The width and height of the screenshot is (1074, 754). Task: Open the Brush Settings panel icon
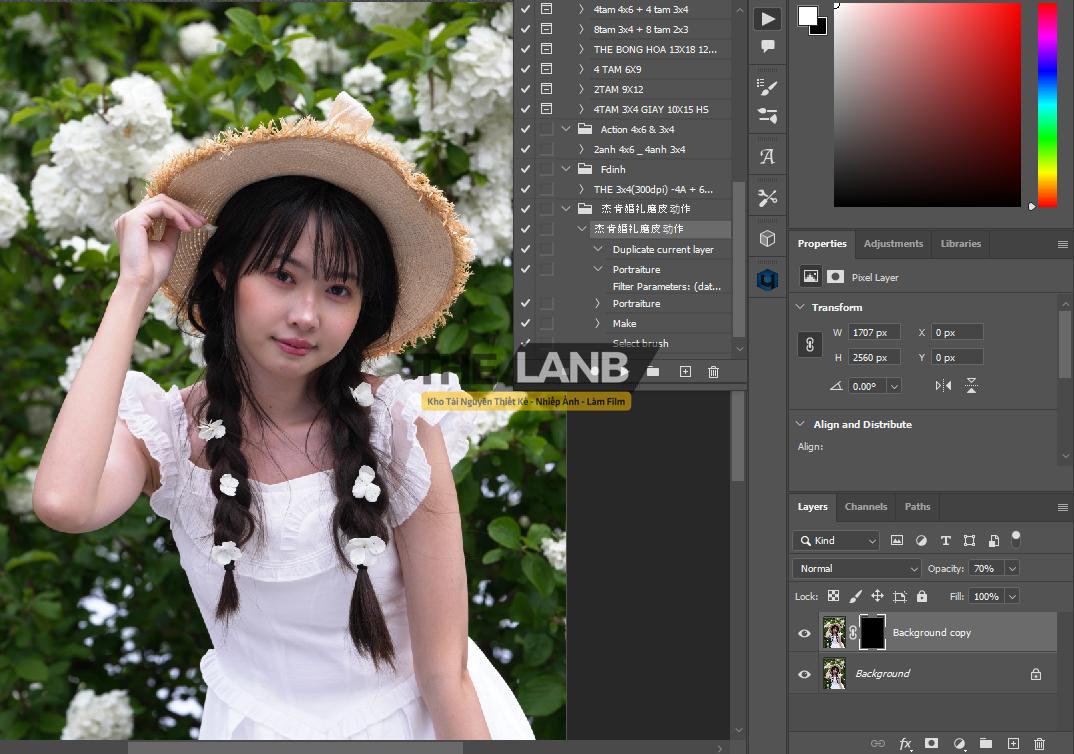click(767, 86)
